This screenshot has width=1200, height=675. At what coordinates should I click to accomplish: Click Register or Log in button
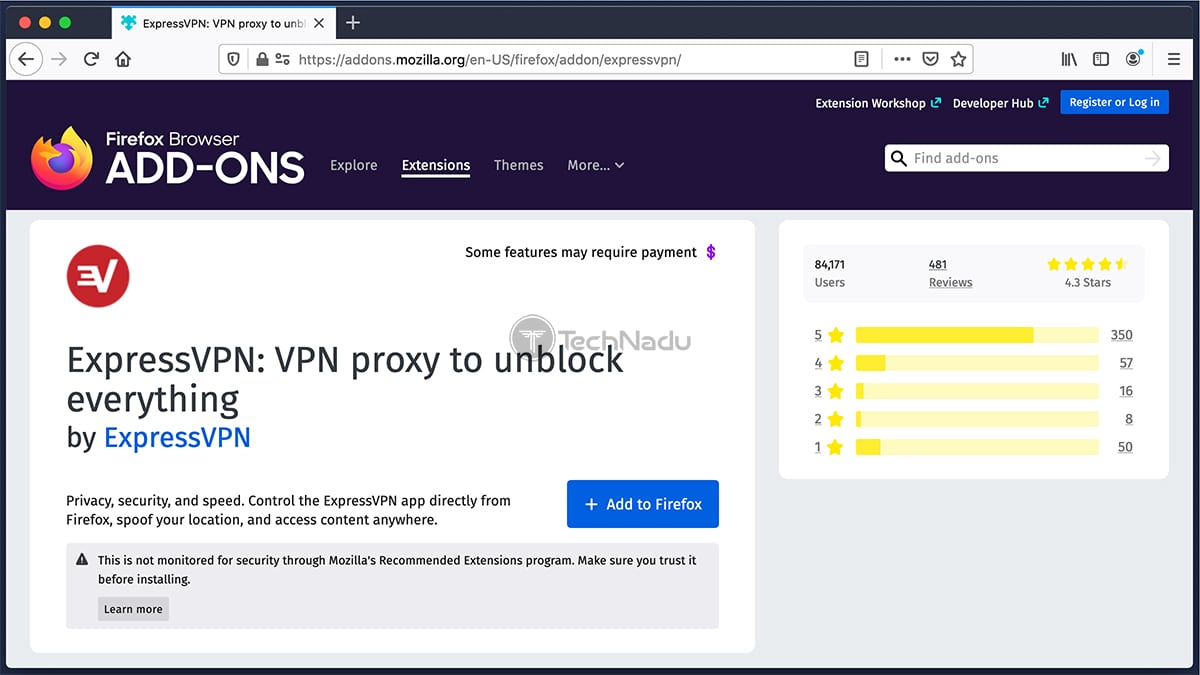pos(1114,102)
